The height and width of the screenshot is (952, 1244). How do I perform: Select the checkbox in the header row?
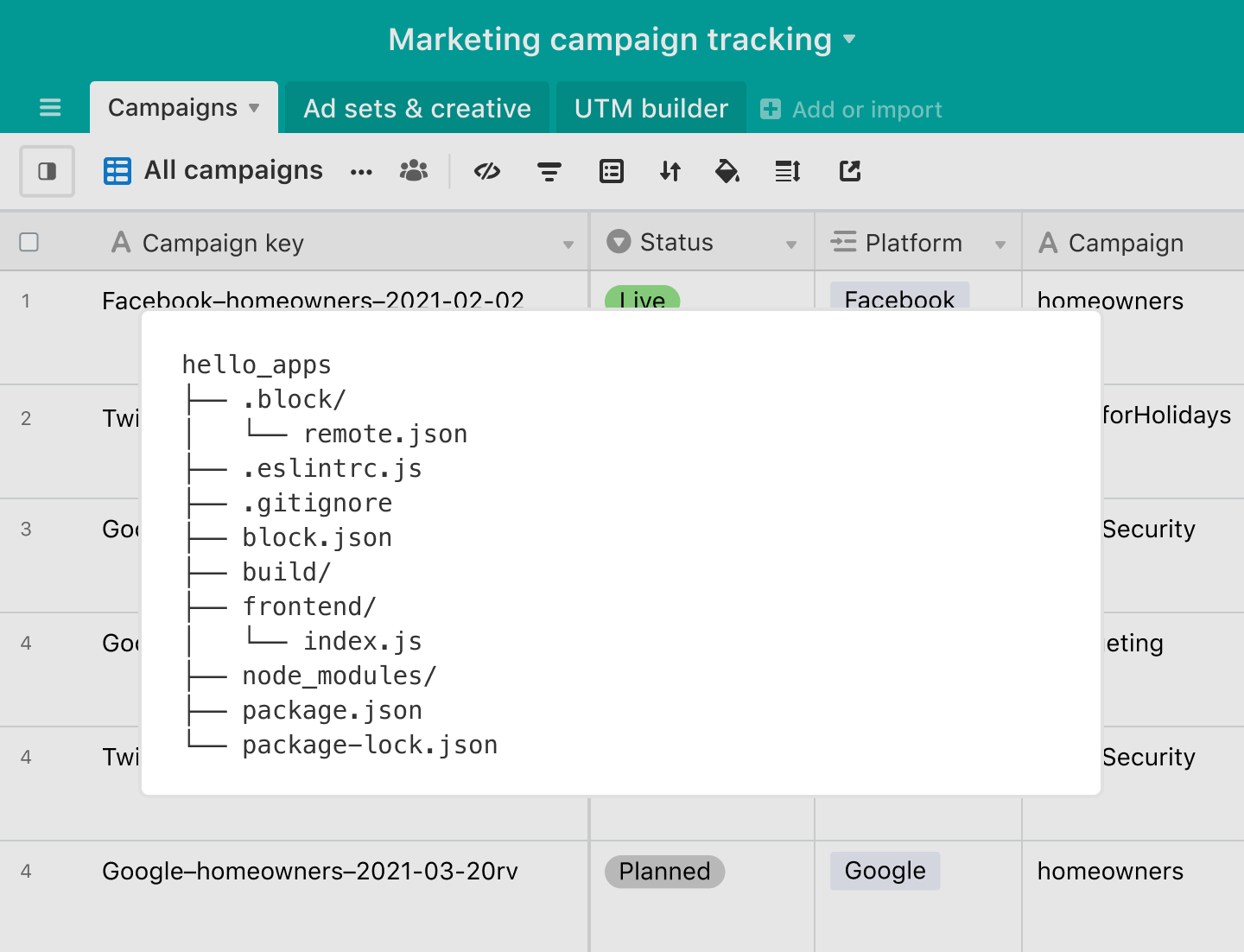[29, 242]
